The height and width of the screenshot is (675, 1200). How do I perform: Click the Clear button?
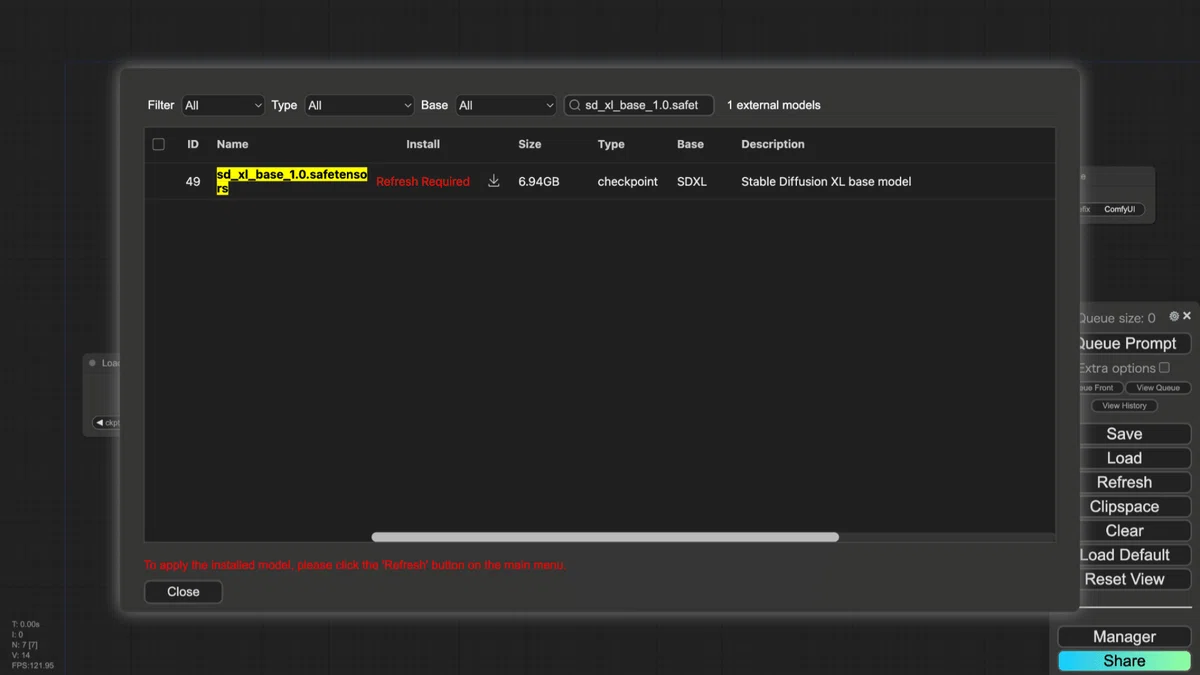click(x=1133, y=531)
